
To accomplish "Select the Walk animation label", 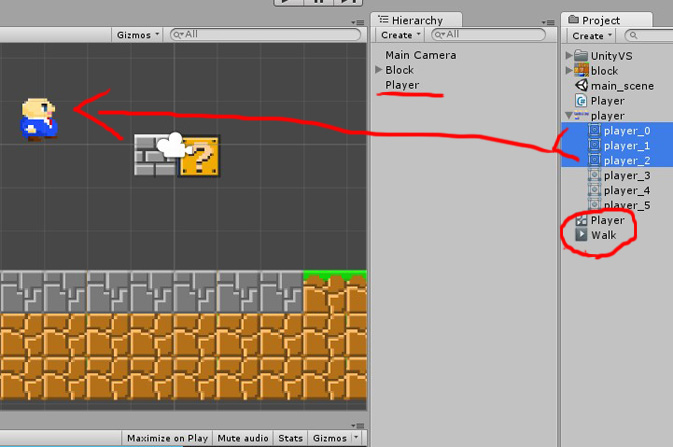I will point(603,235).
